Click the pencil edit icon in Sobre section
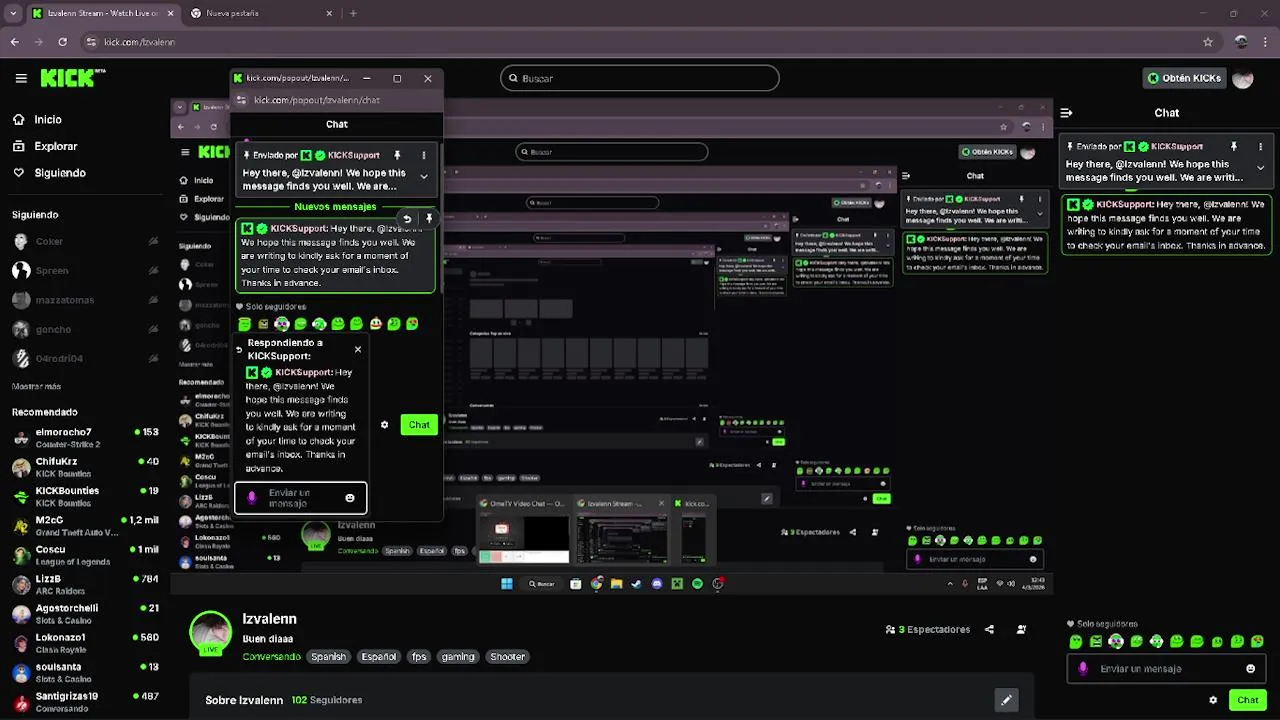1280x720 pixels. 1006,700
